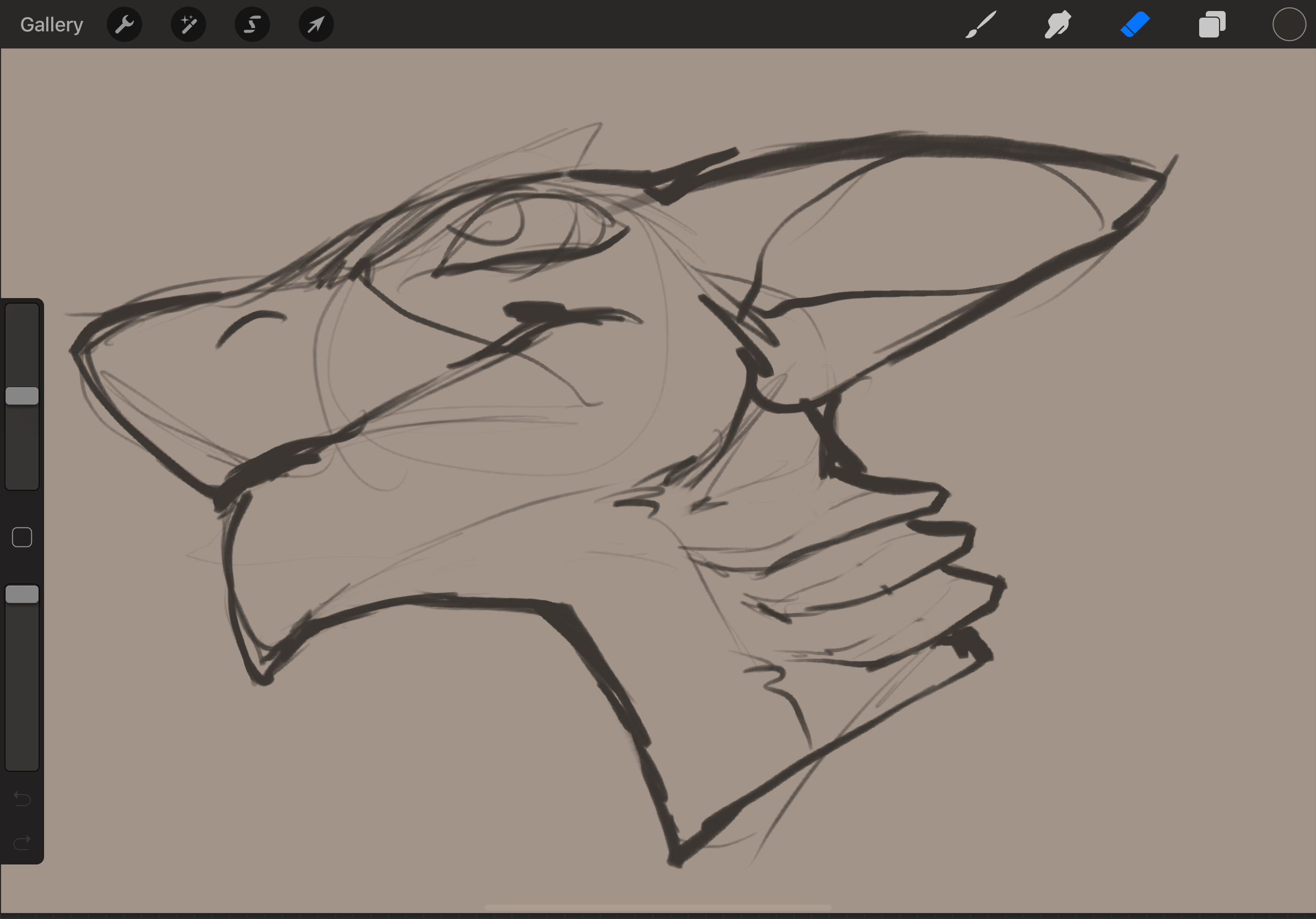Screen dimensions: 1316x919
Task: Tap the blue Eraser tool
Action: 1135,25
